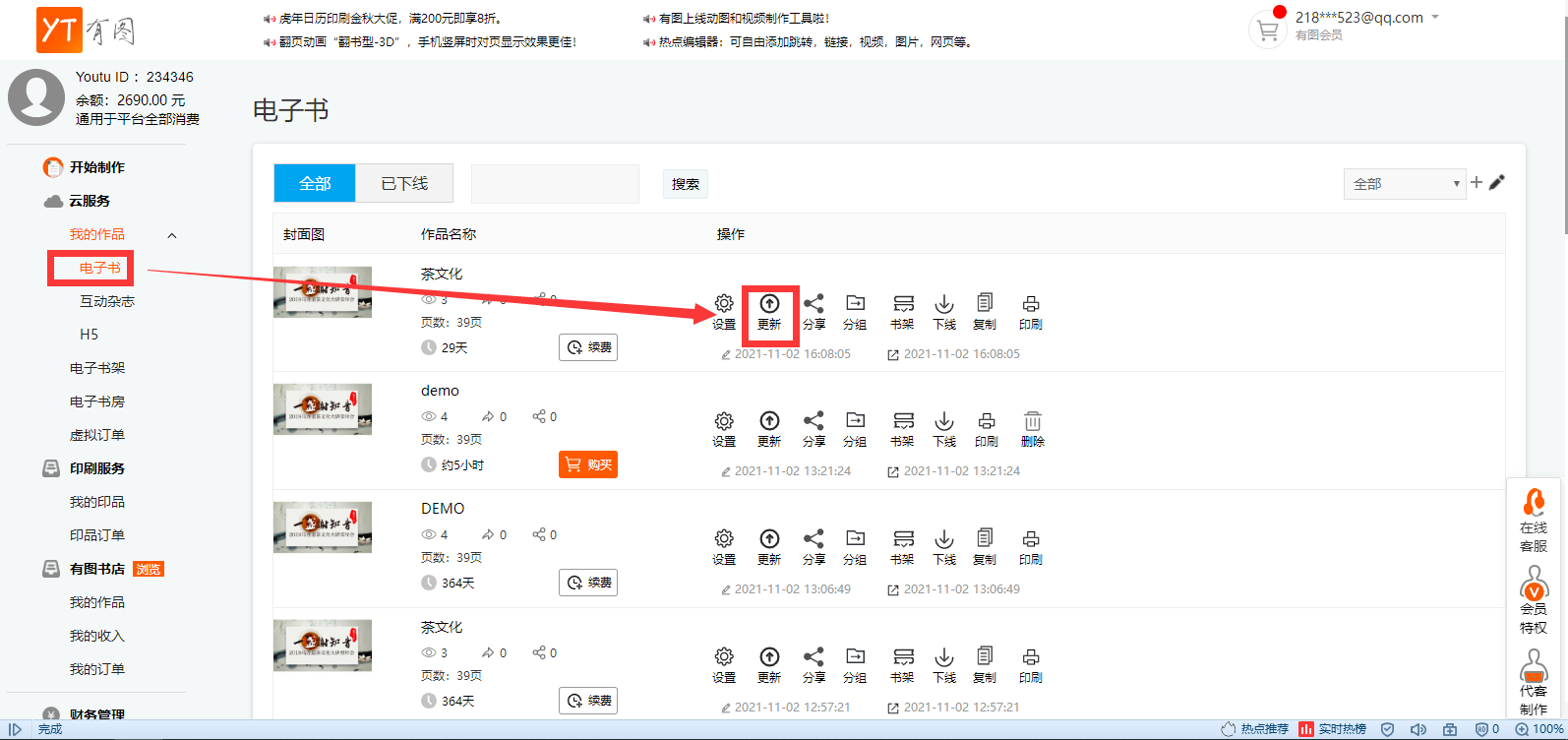The image size is (1568, 740).
Task: Click the orange 购买 button for demo
Action: (588, 464)
